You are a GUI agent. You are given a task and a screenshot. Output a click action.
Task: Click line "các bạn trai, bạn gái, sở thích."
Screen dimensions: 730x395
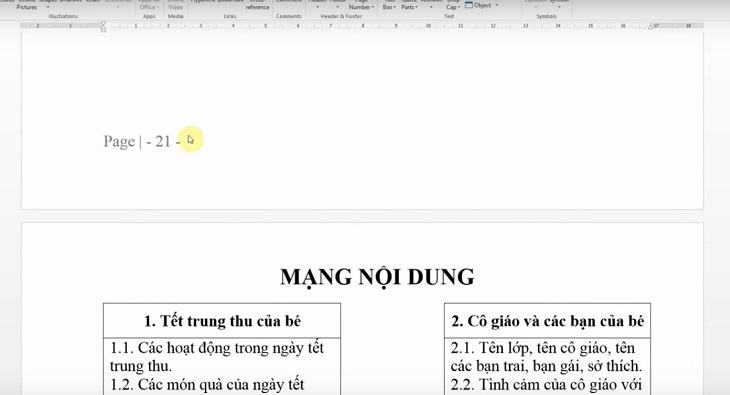(x=546, y=366)
